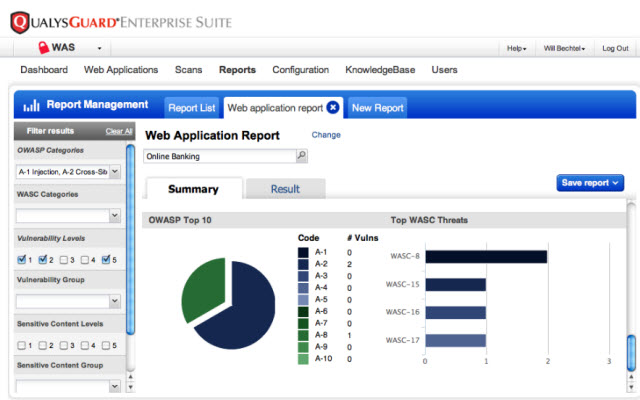Click the Online Banking search field
The image size is (640, 400).
pos(220,156)
